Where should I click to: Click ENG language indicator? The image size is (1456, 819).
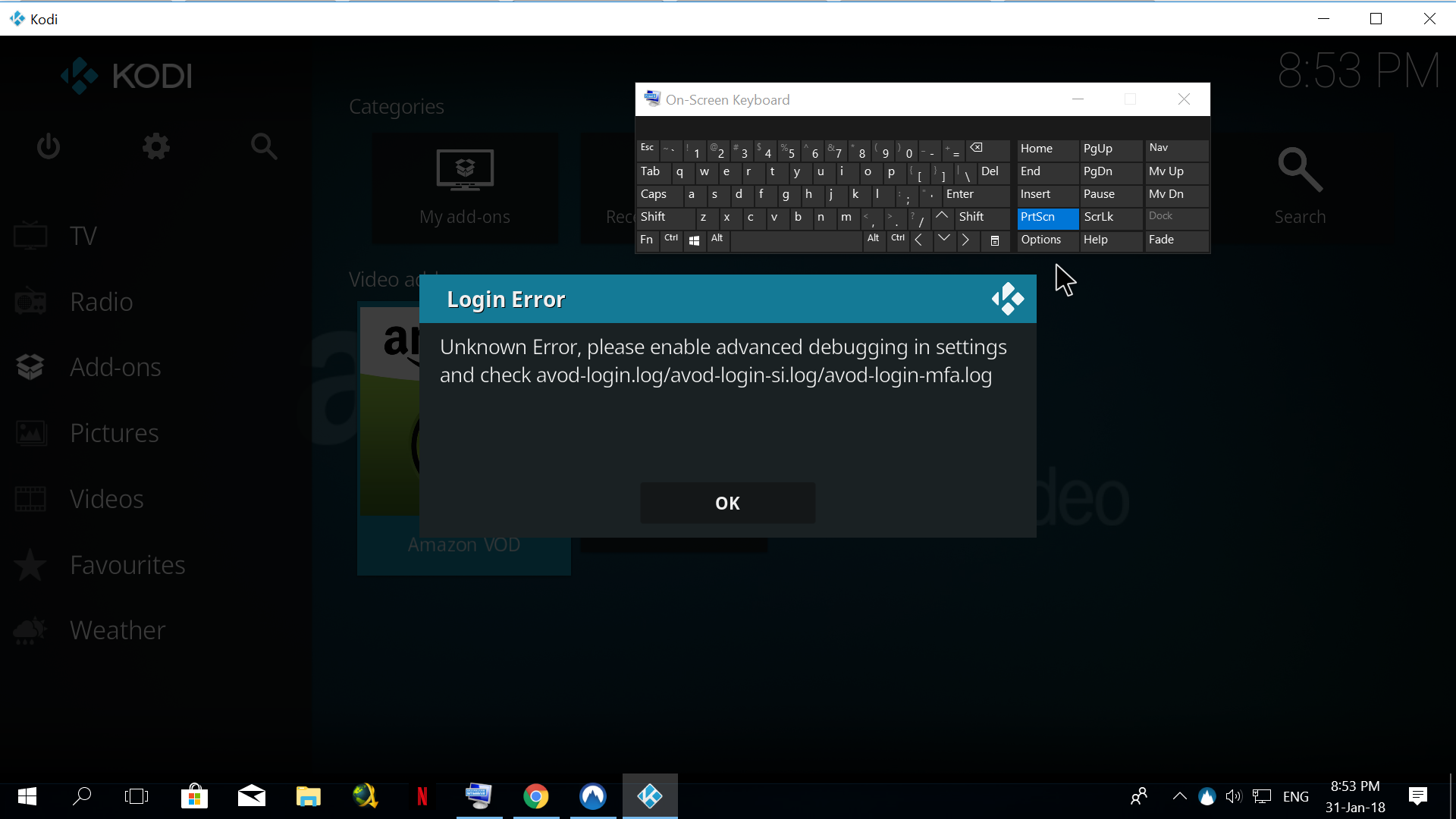(x=1296, y=796)
